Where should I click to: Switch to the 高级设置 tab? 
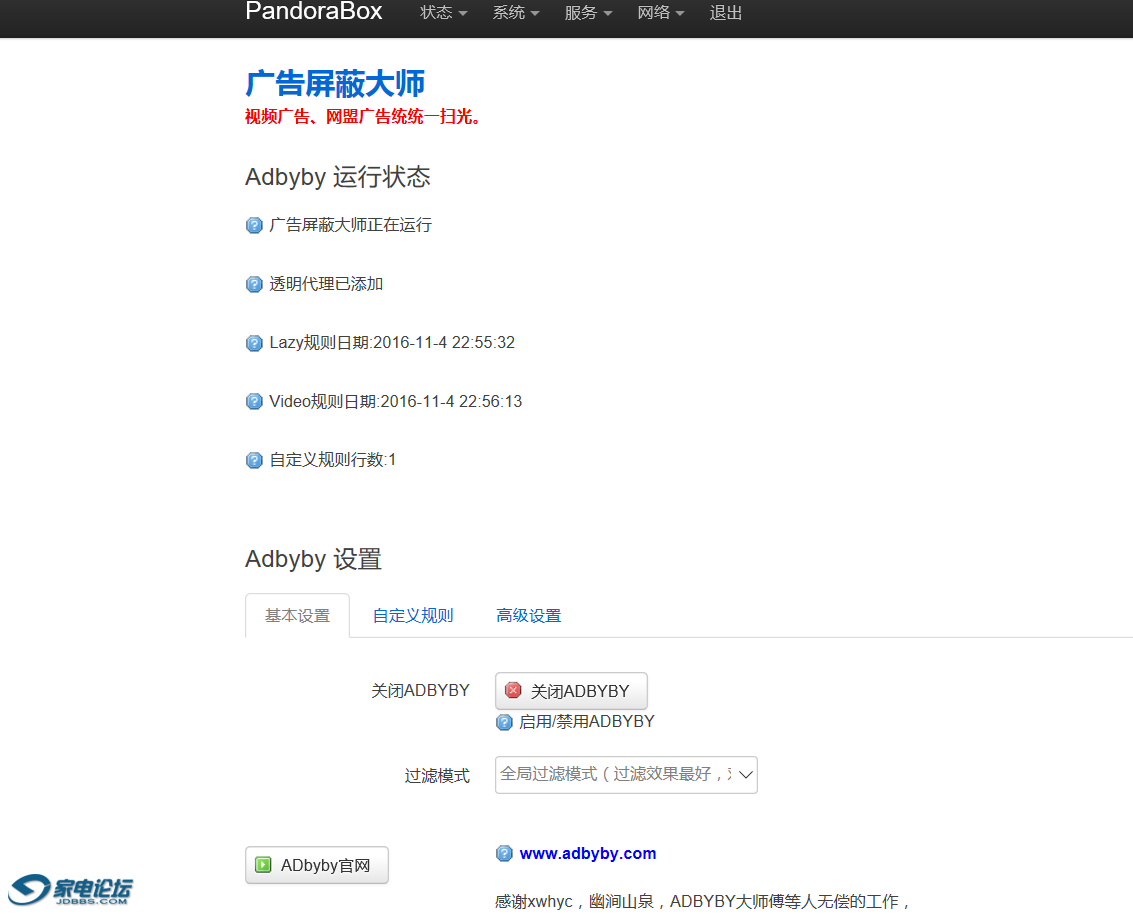pyautogui.click(x=528, y=616)
